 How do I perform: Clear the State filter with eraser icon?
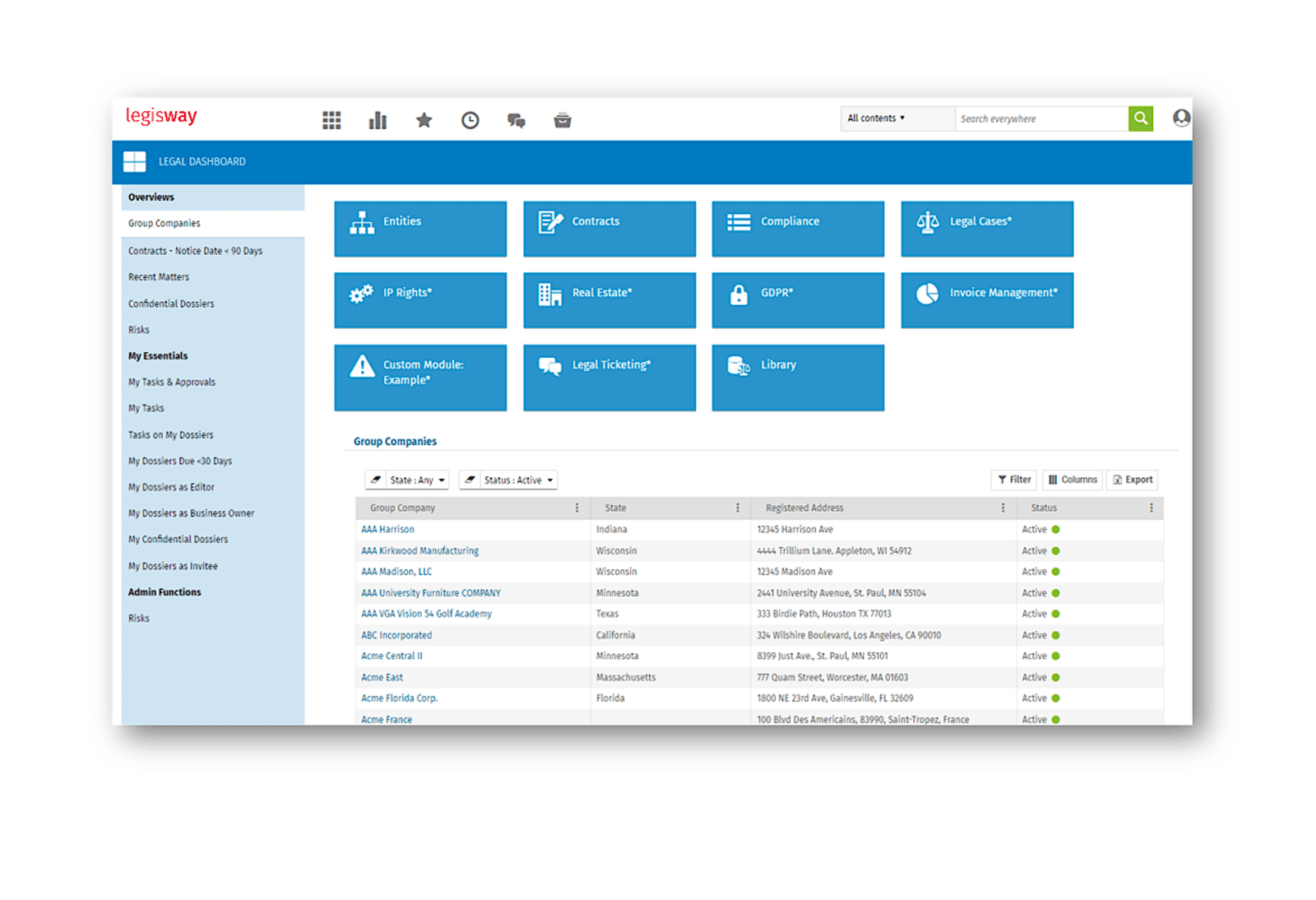click(x=377, y=480)
